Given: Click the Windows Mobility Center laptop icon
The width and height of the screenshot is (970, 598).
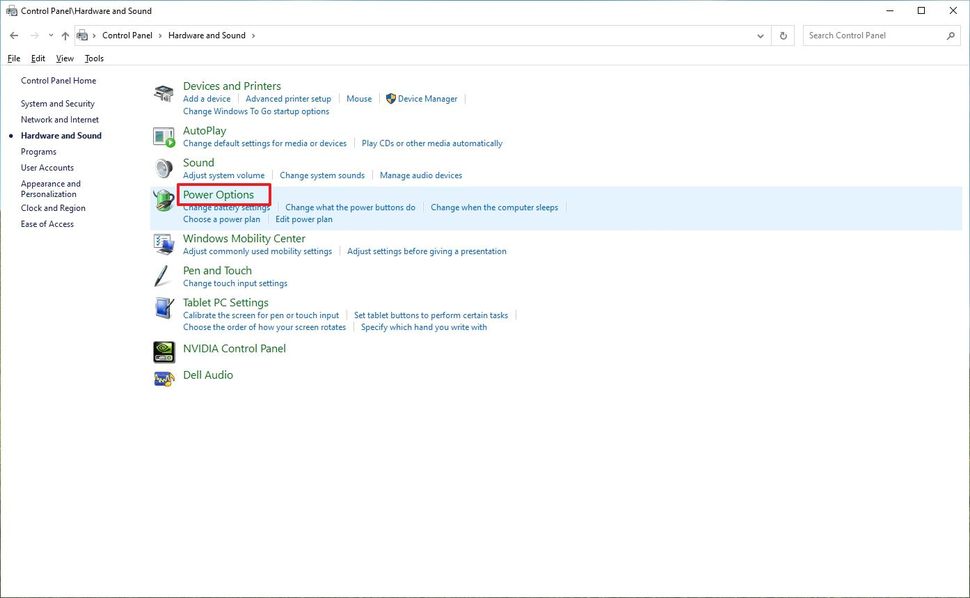Looking at the screenshot, I should [163, 243].
